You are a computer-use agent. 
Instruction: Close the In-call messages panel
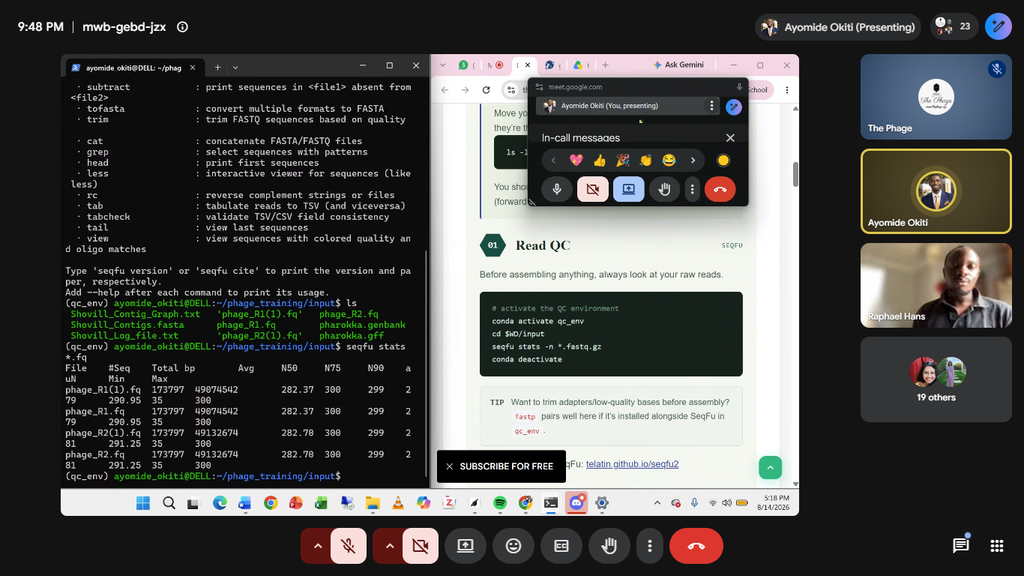[x=730, y=138]
